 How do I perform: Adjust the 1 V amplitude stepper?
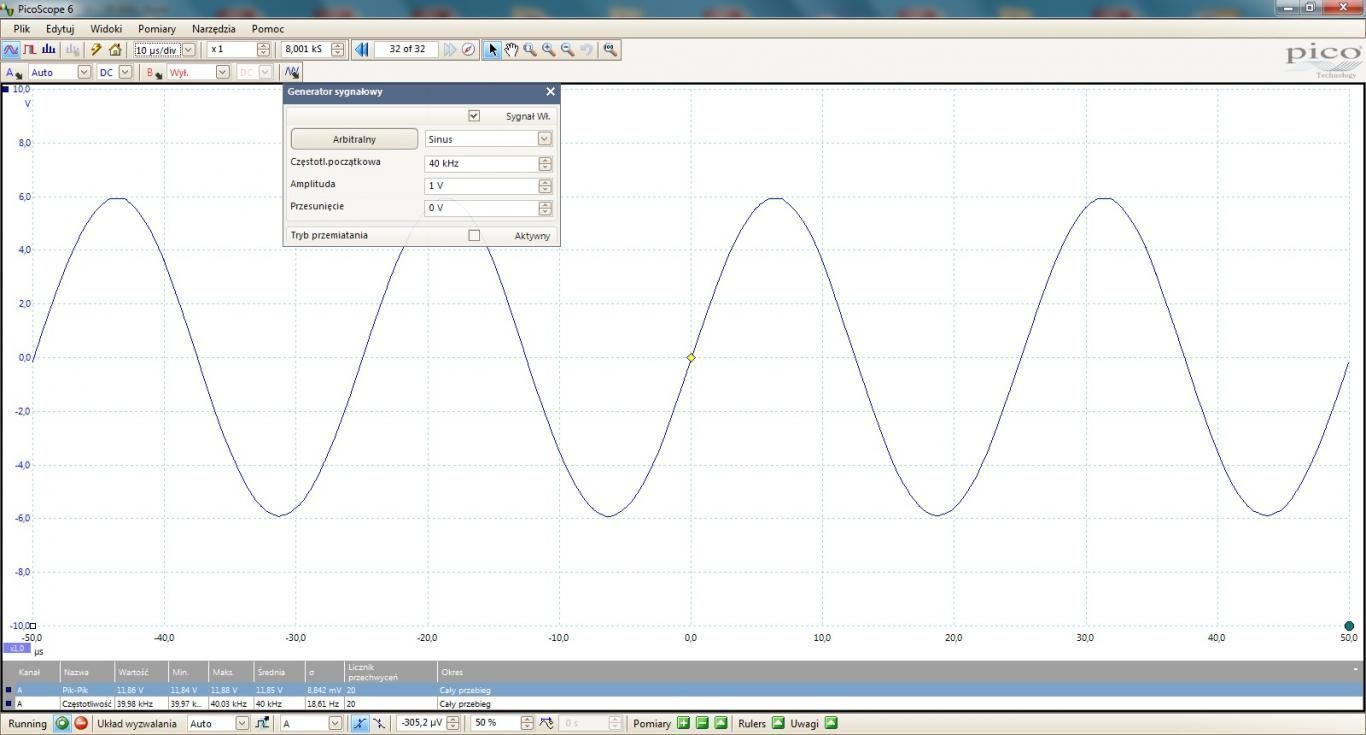pyautogui.click(x=545, y=186)
